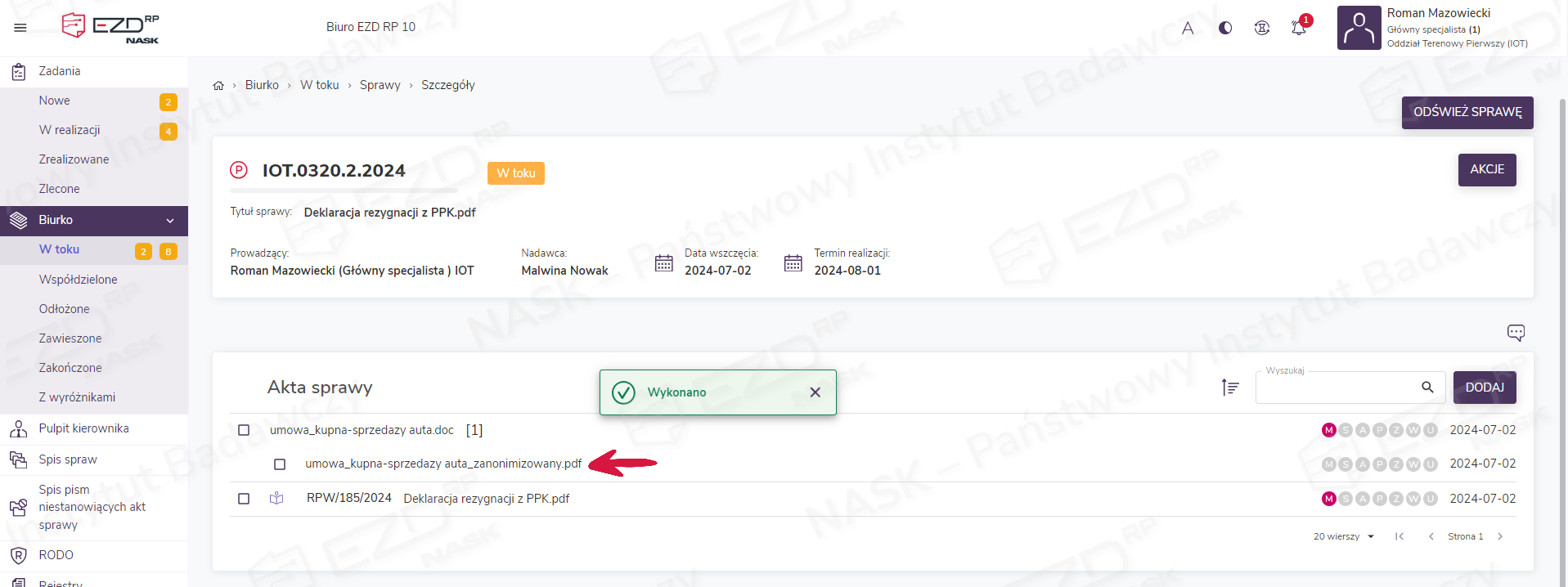Click the DODAJ button
The height and width of the screenshot is (587, 1568).
coord(1484,388)
